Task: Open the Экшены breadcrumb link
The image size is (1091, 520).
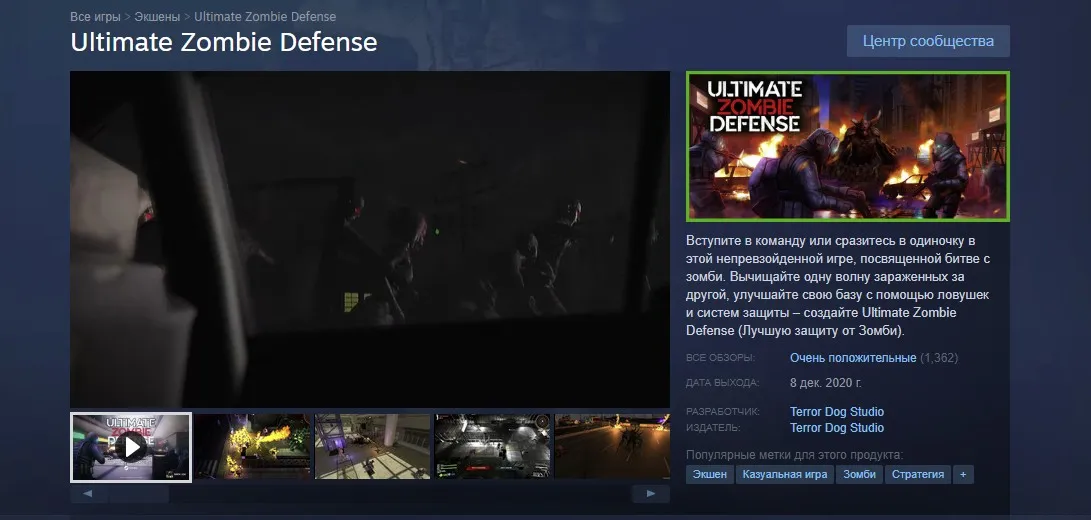Action: pos(157,16)
